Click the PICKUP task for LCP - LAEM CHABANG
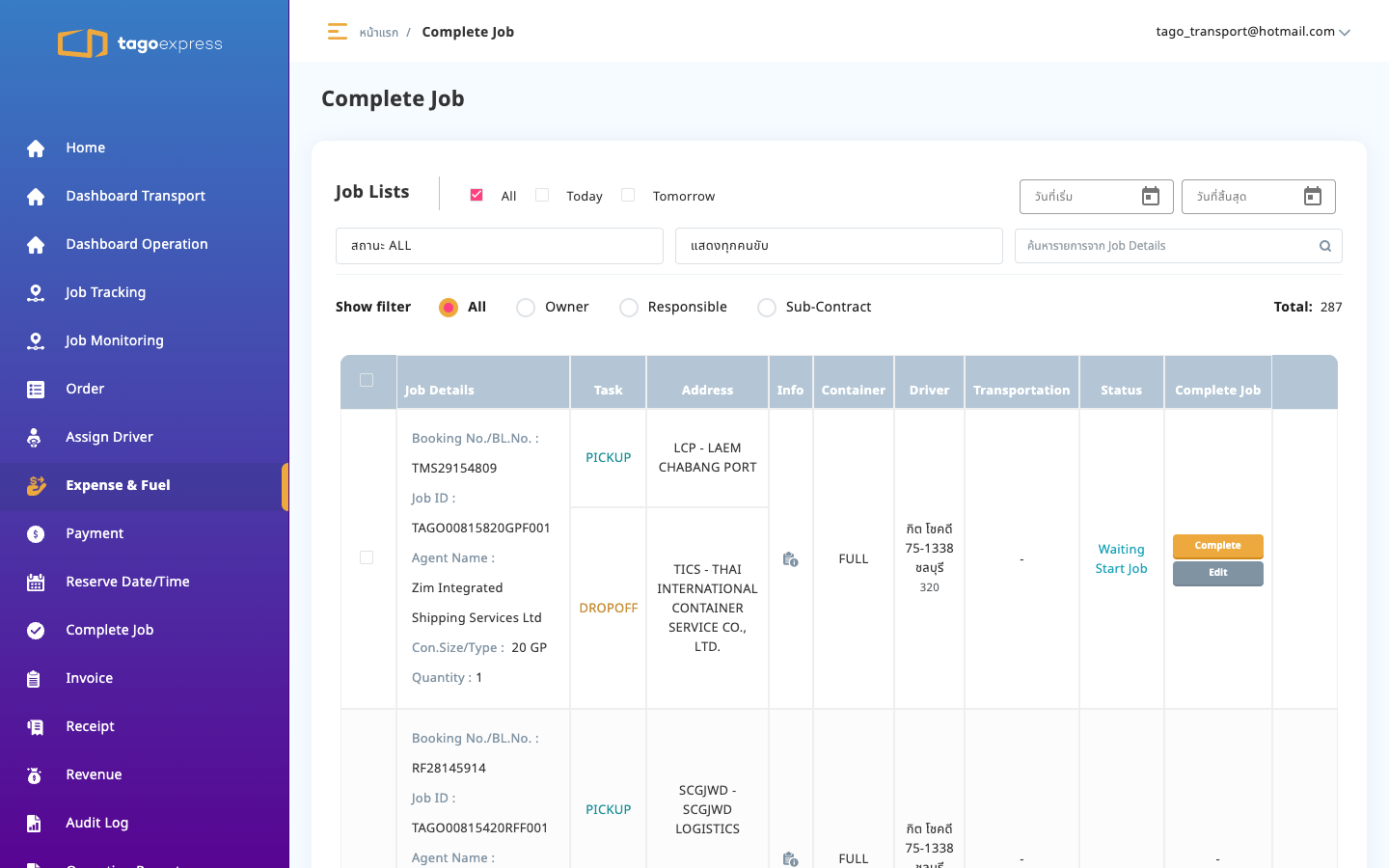Viewport: 1389px width, 868px height. click(608, 458)
